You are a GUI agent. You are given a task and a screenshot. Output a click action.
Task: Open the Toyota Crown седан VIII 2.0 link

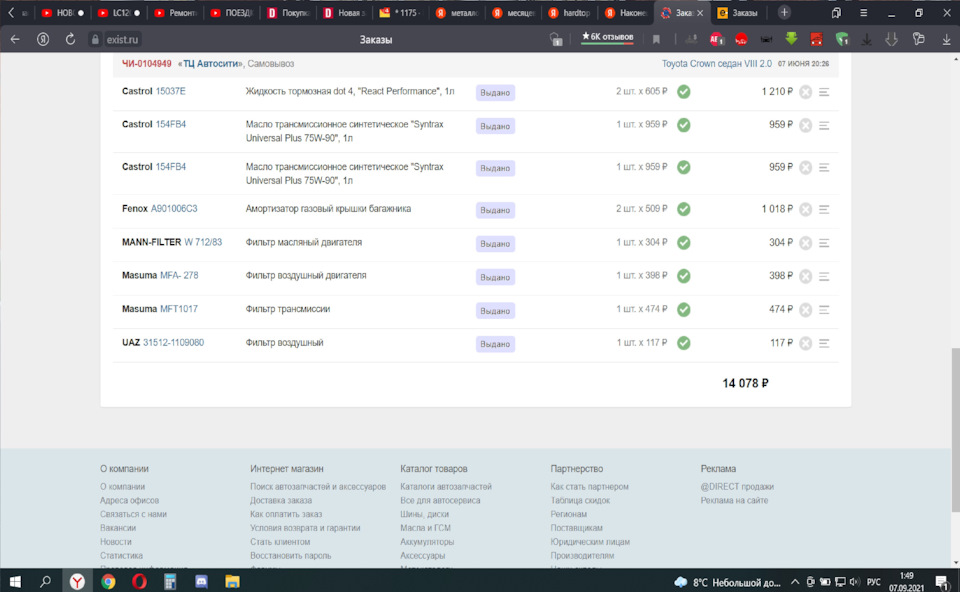click(x=716, y=64)
